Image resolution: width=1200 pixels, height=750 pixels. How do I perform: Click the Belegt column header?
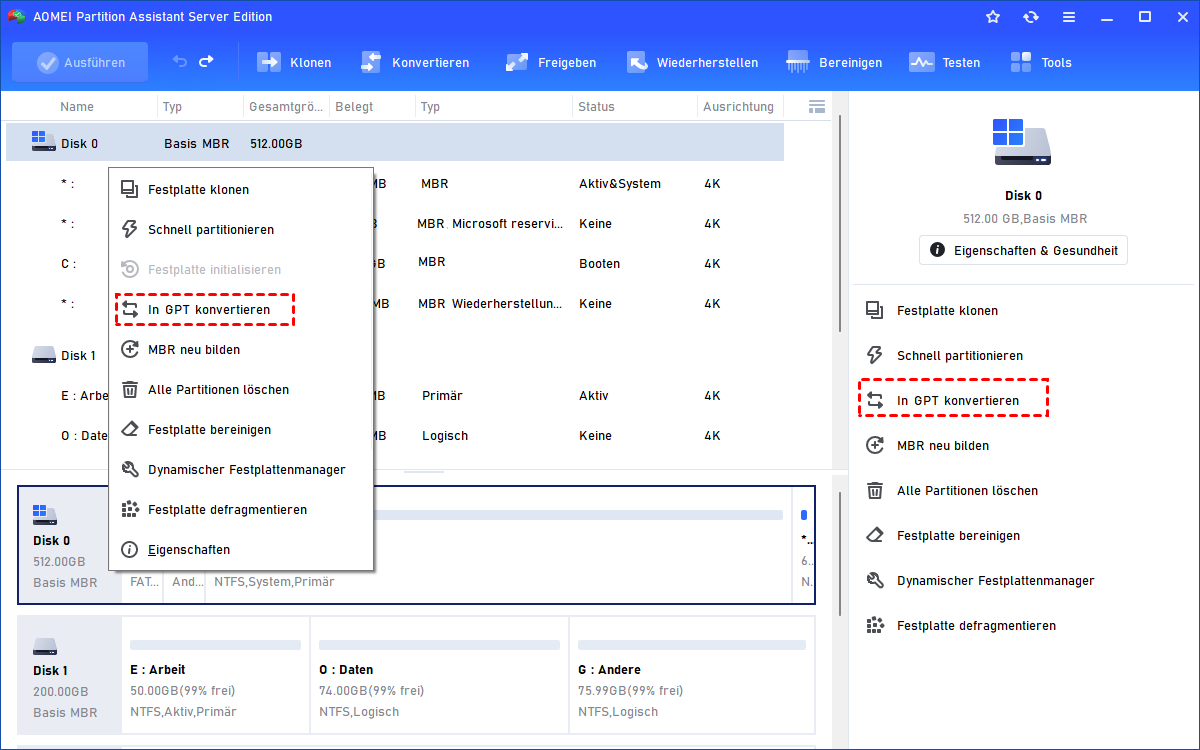coord(353,106)
